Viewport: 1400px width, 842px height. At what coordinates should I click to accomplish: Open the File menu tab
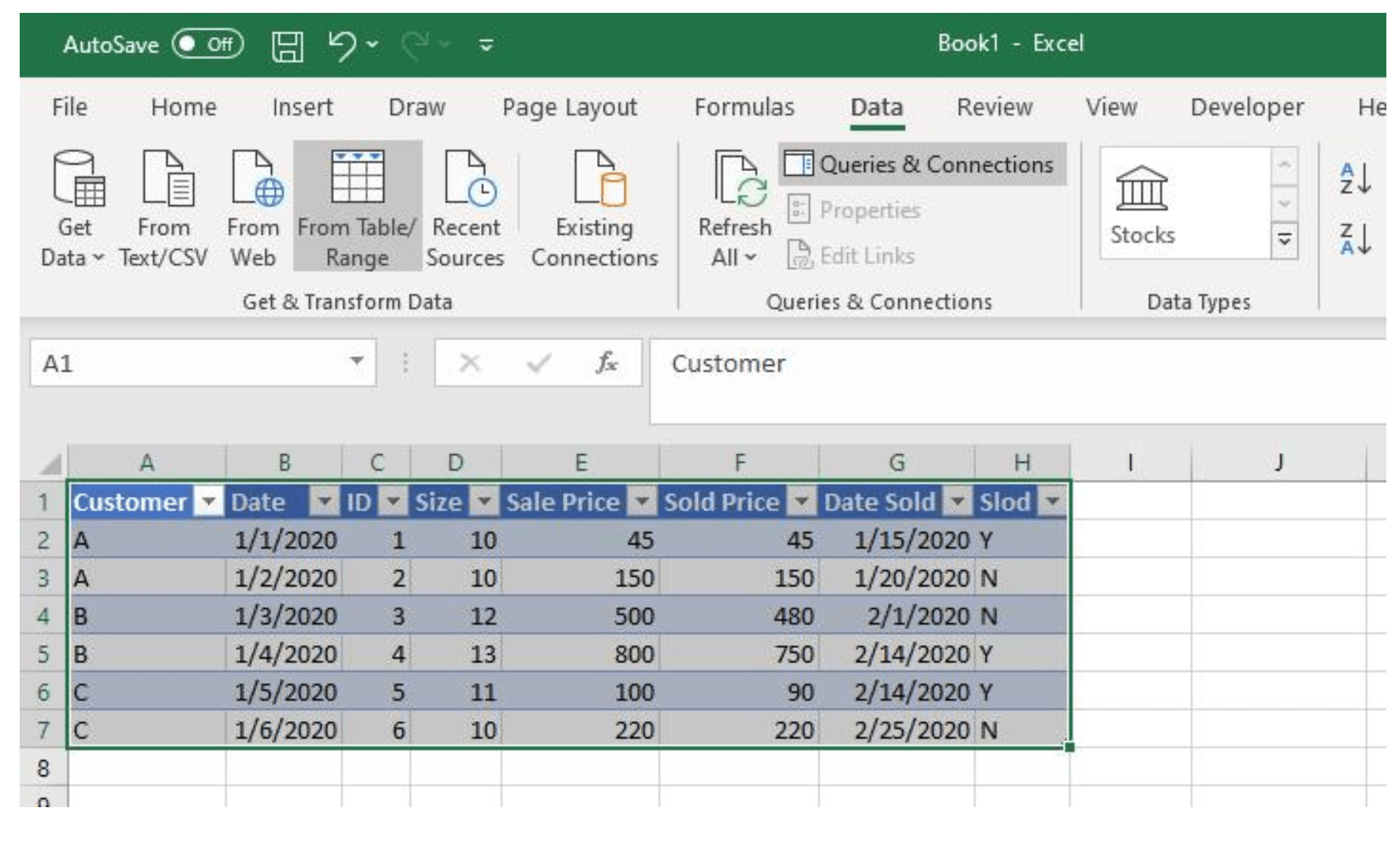70,107
